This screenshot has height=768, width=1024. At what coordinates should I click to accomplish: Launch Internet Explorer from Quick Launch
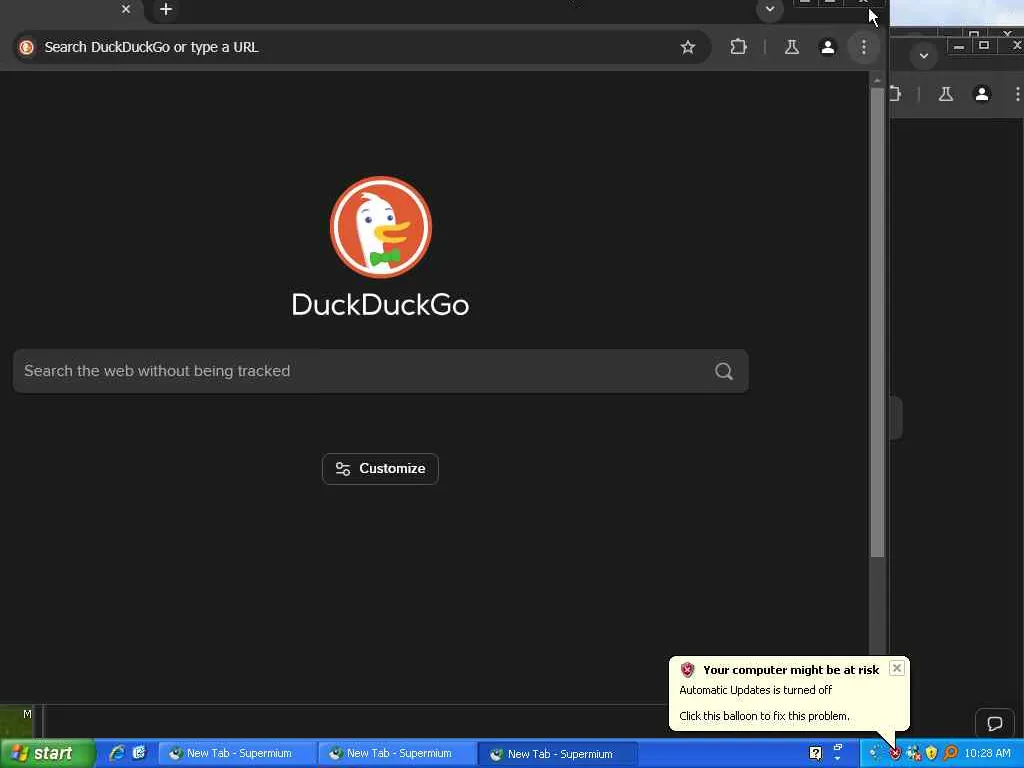click(117, 753)
